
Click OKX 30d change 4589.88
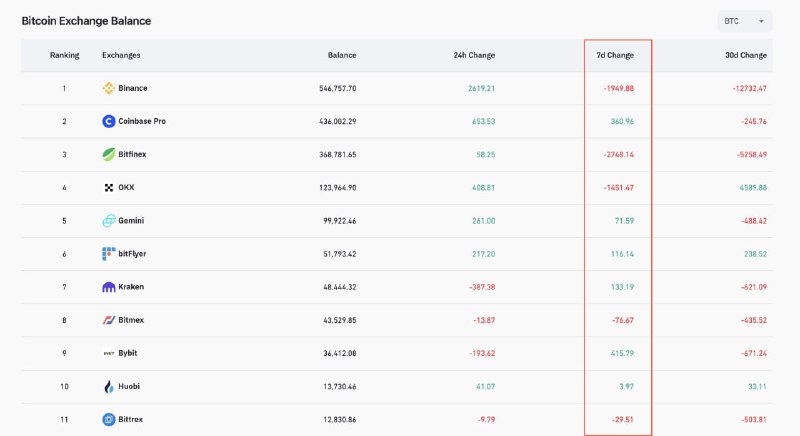[753, 188]
